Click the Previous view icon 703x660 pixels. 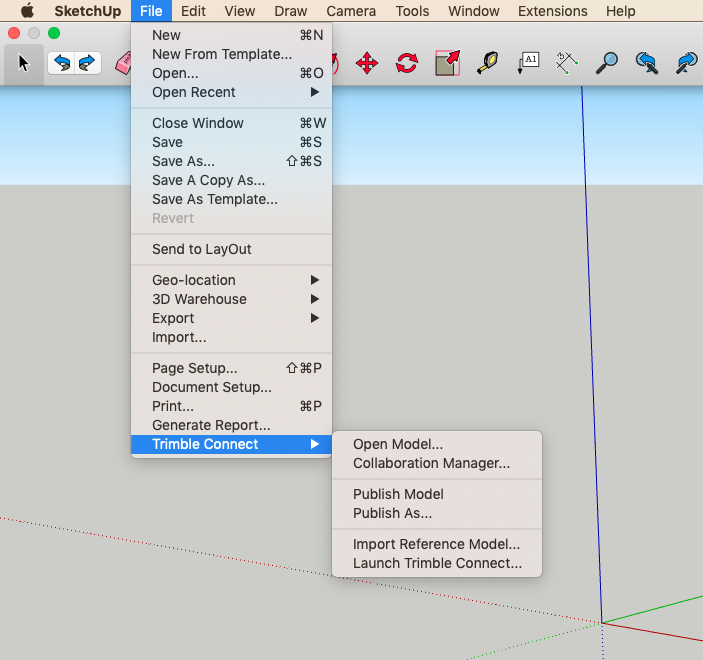[x=647, y=63]
